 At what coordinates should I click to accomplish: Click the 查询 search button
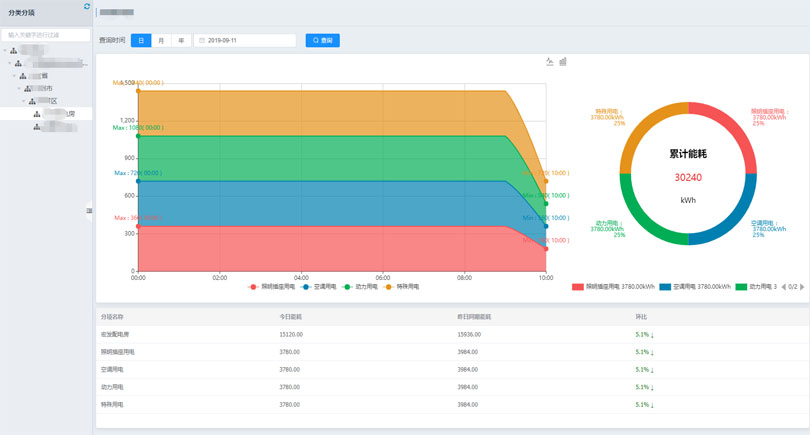pyautogui.click(x=322, y=41)
